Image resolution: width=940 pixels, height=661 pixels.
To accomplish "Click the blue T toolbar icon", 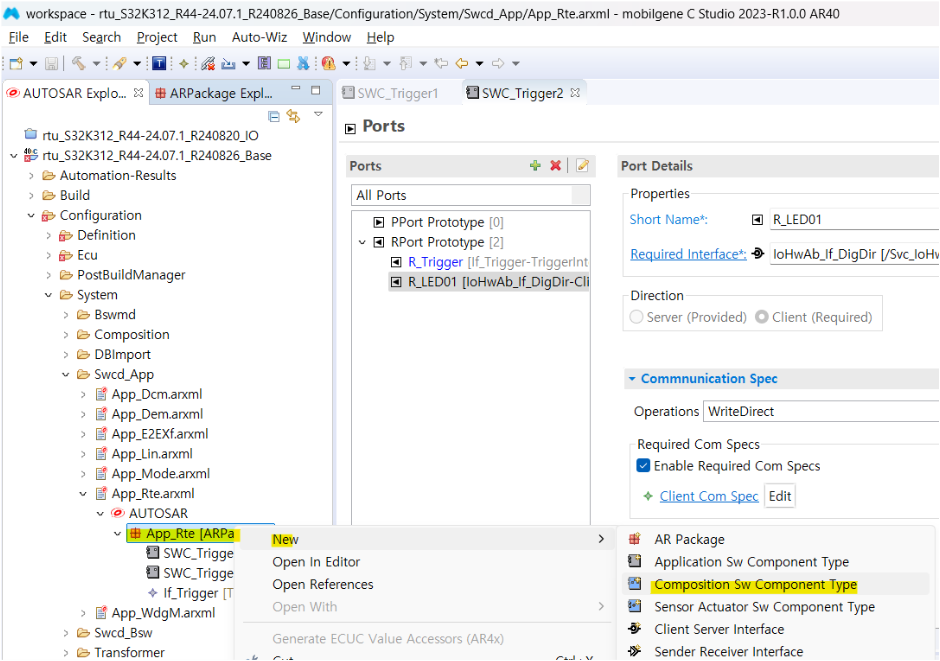I will tap(159, 63).
